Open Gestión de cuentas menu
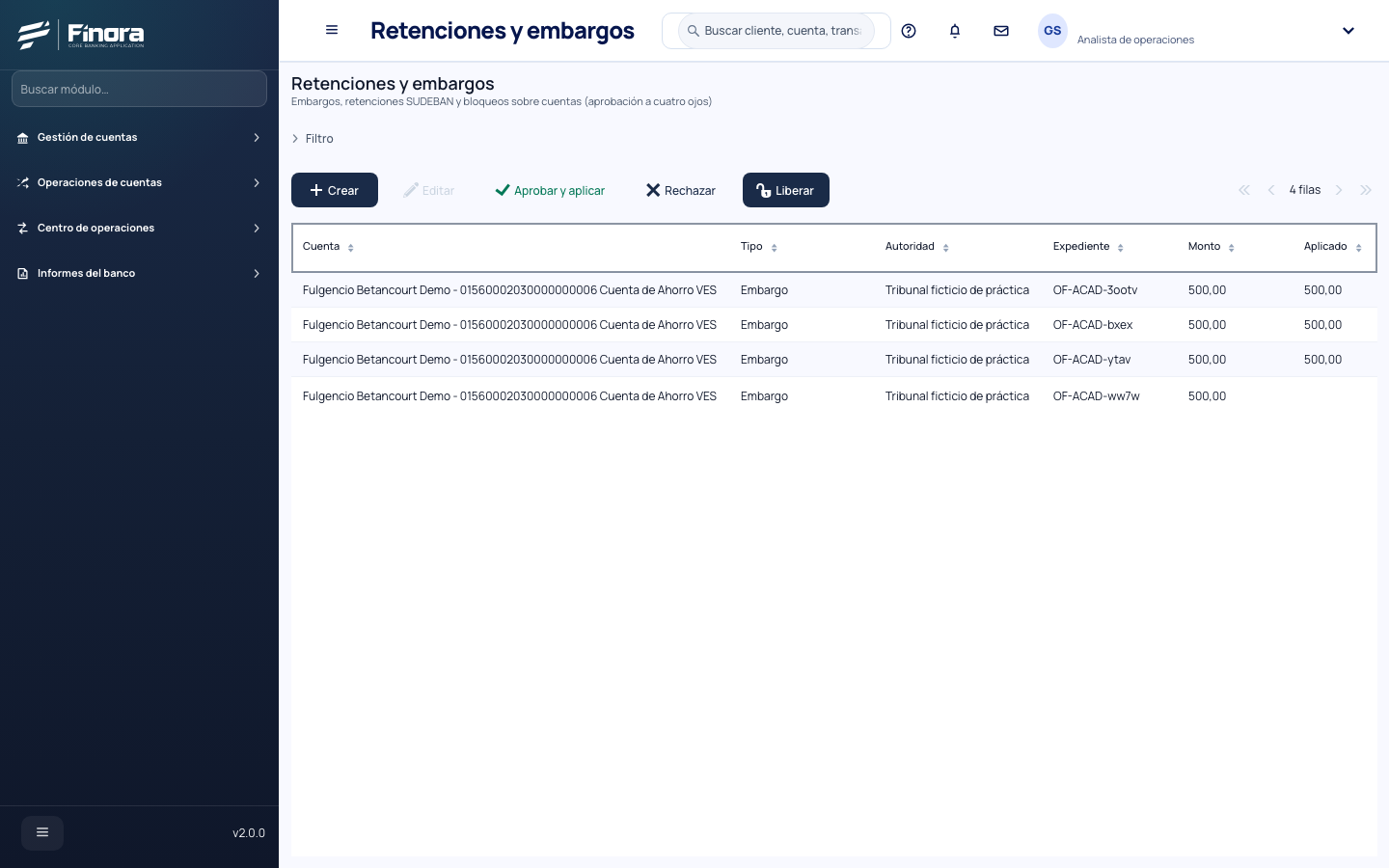 139,138
